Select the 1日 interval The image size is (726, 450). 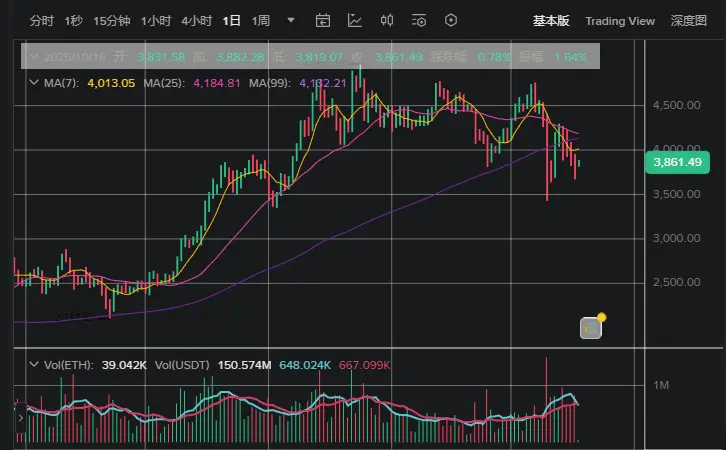232,21
